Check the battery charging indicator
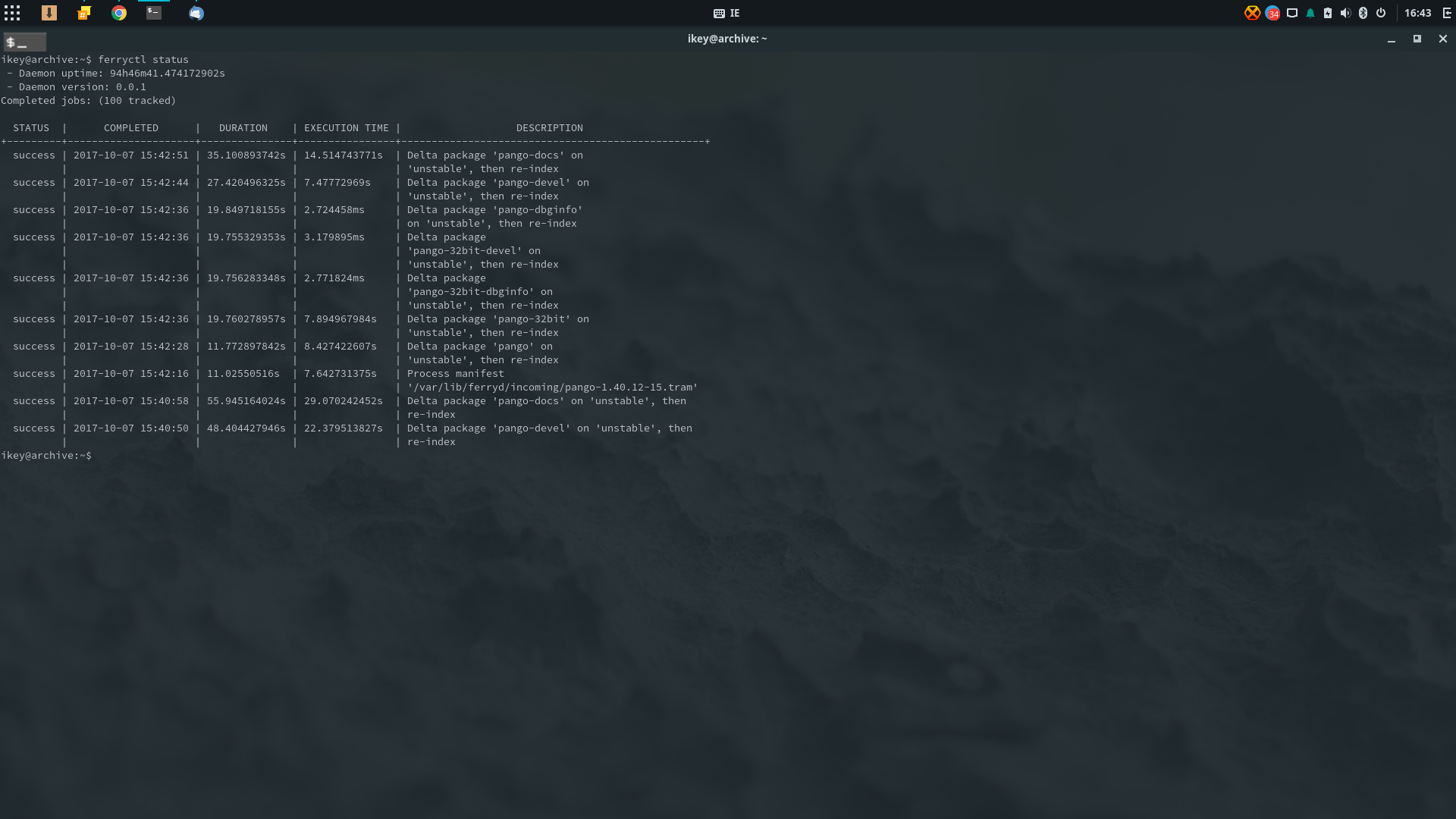1456x819 pixels. point(1328,13)
